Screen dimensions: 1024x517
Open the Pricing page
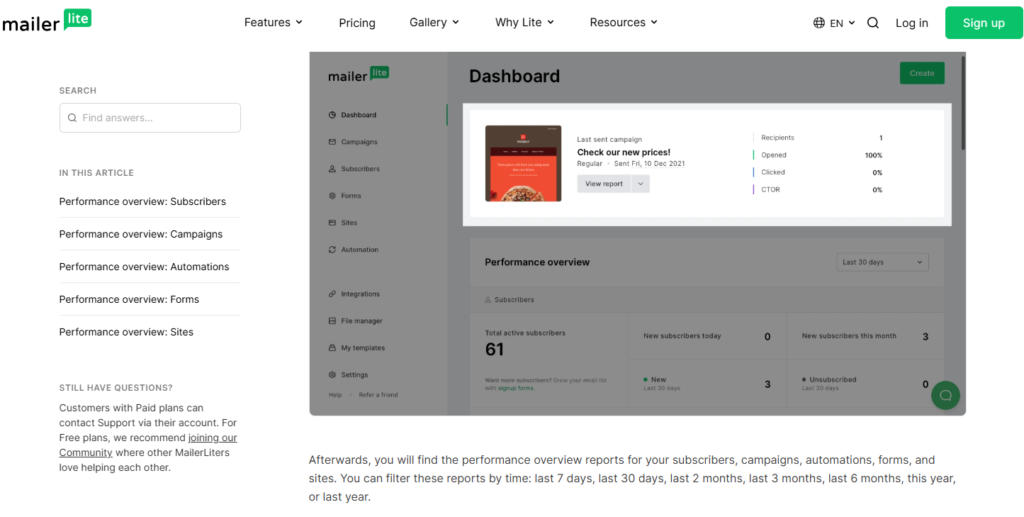[357, 23]
